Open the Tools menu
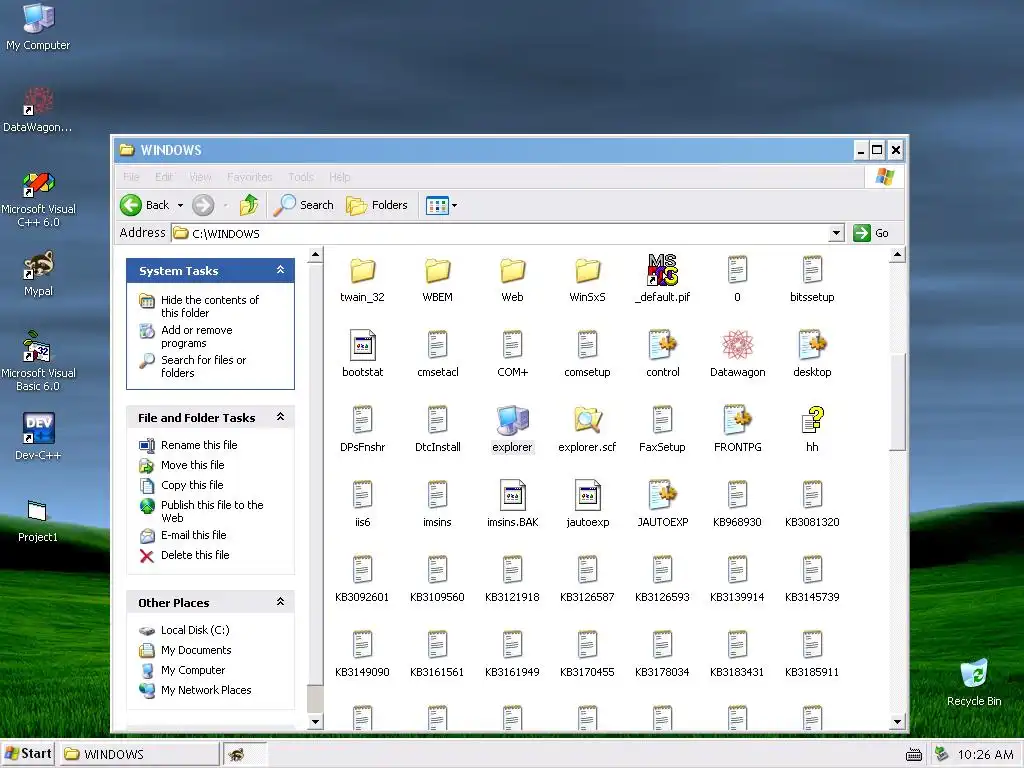Screen dimensions: 1024x768 [x=301, y=177]
